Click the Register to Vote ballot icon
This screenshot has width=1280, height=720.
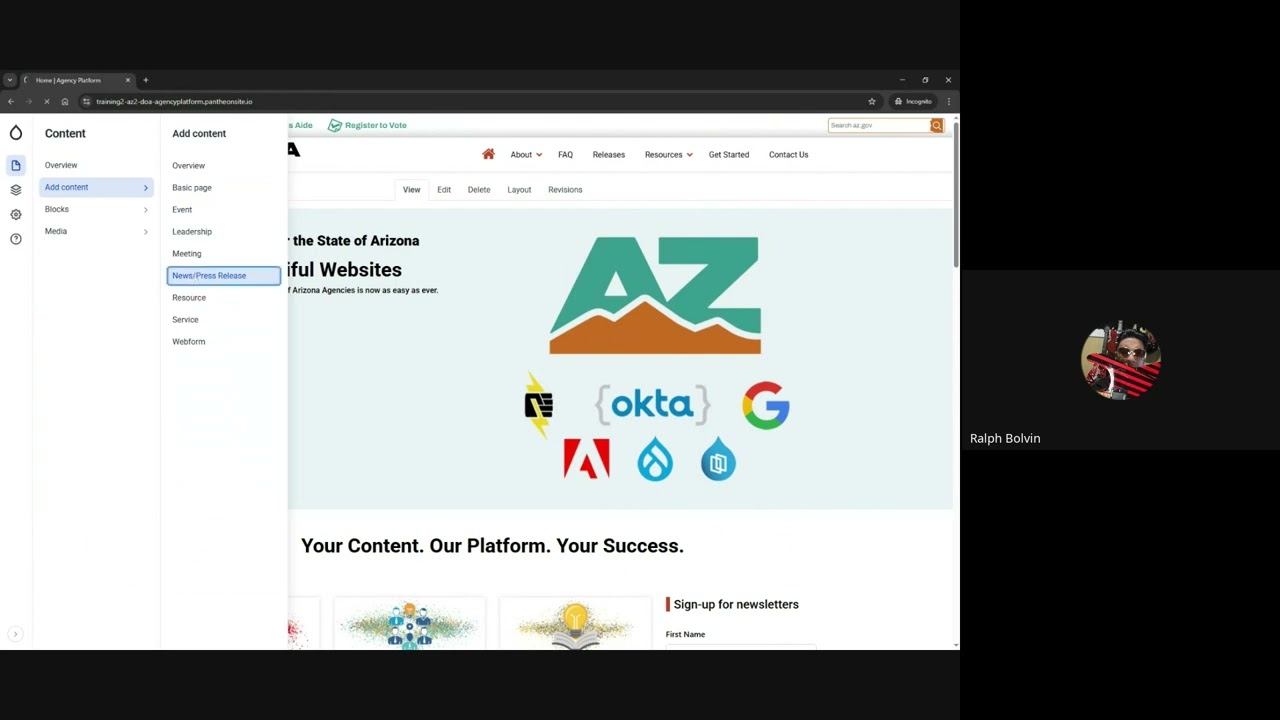(x=335, y=125)
